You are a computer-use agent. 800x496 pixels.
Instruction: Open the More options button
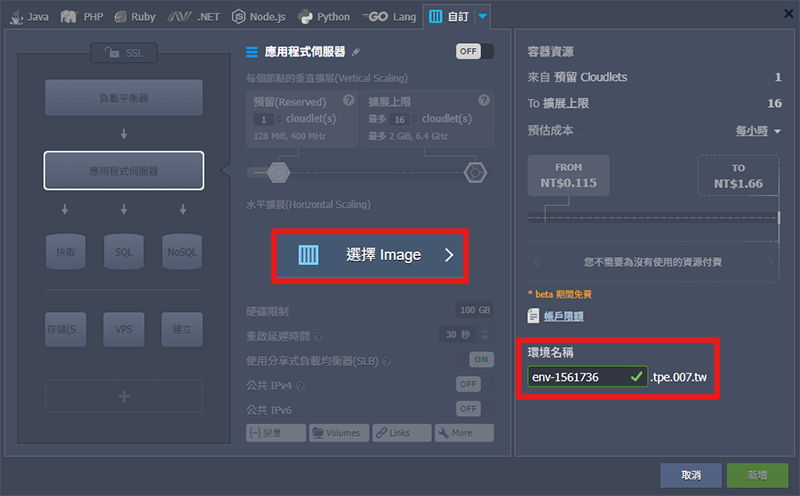pyautogui.click(x=464, y=433)
